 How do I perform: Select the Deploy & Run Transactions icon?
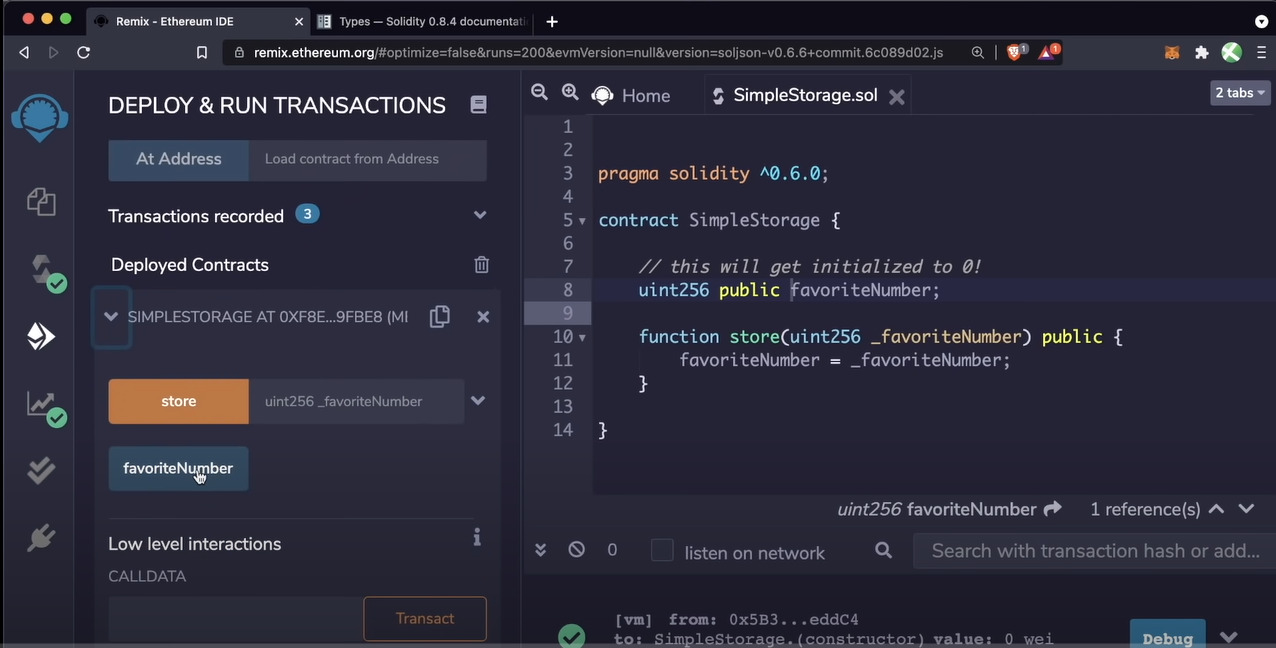(x=40, y=336)
